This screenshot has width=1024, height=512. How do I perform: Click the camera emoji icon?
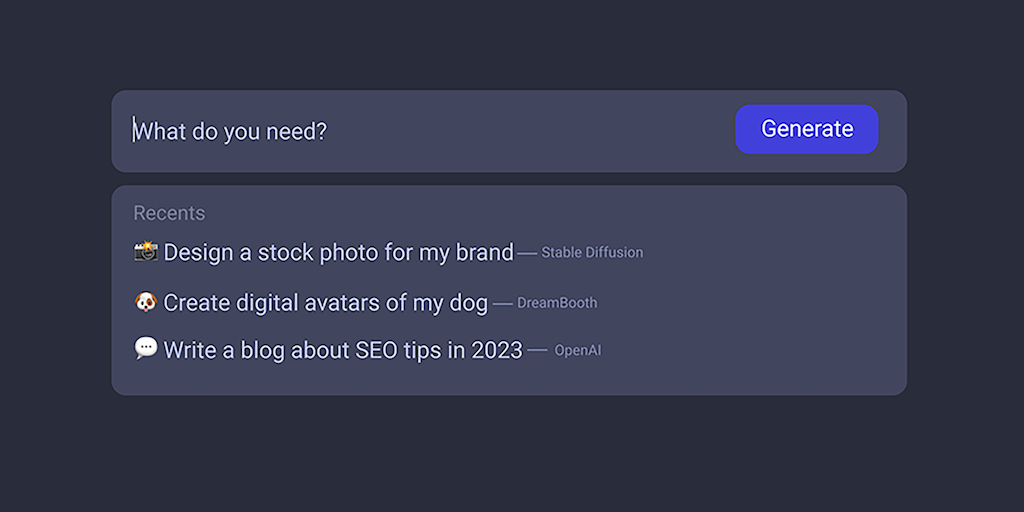[146, 251]
